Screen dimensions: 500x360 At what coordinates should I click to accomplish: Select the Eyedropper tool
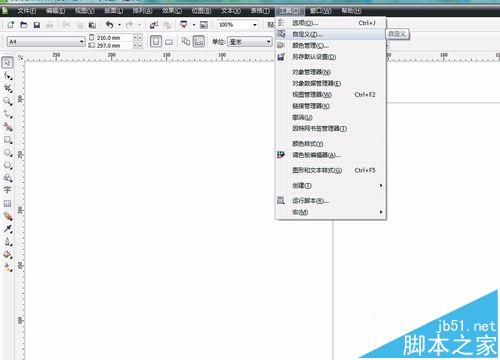tap(8, 229)
